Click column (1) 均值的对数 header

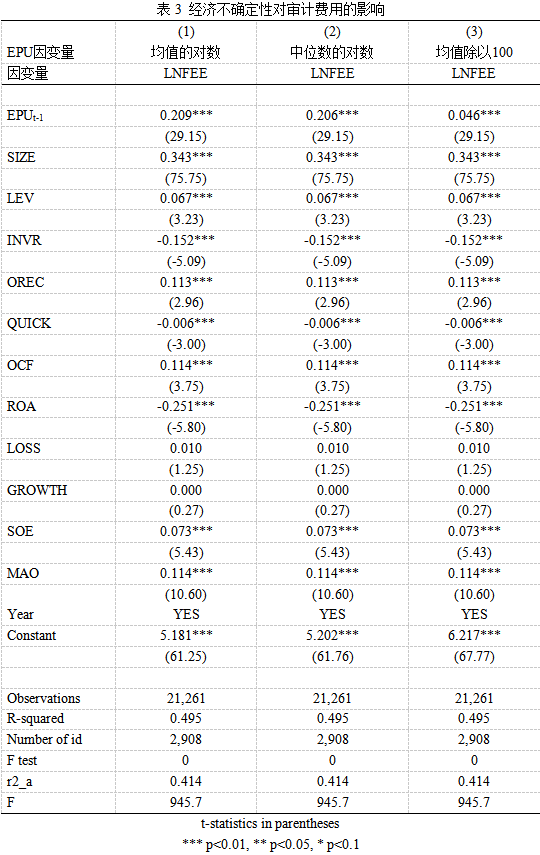point(186,52)
